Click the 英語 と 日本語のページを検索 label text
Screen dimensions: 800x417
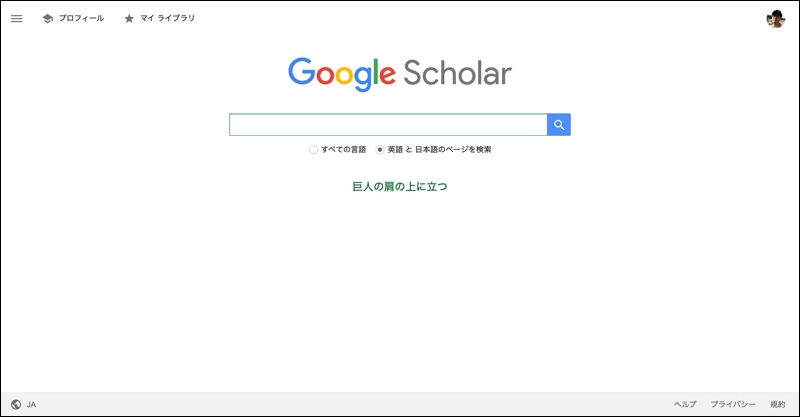[439, 150]
